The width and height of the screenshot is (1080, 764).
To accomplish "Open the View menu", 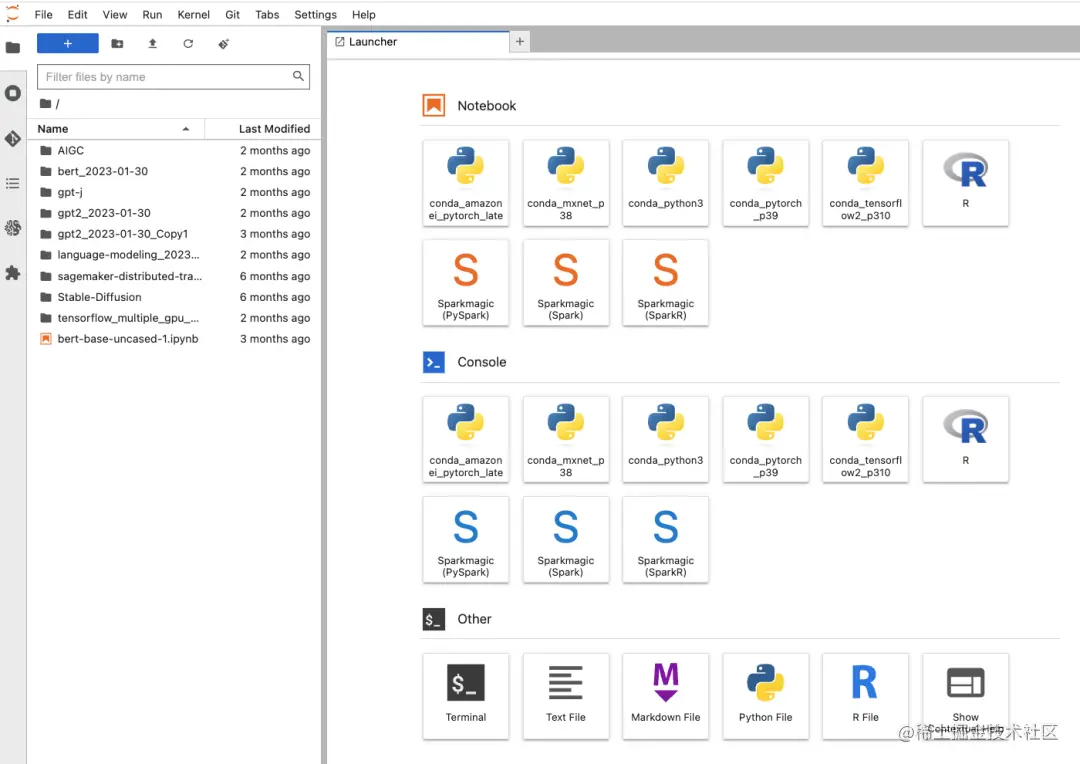I will coord(115,14).
